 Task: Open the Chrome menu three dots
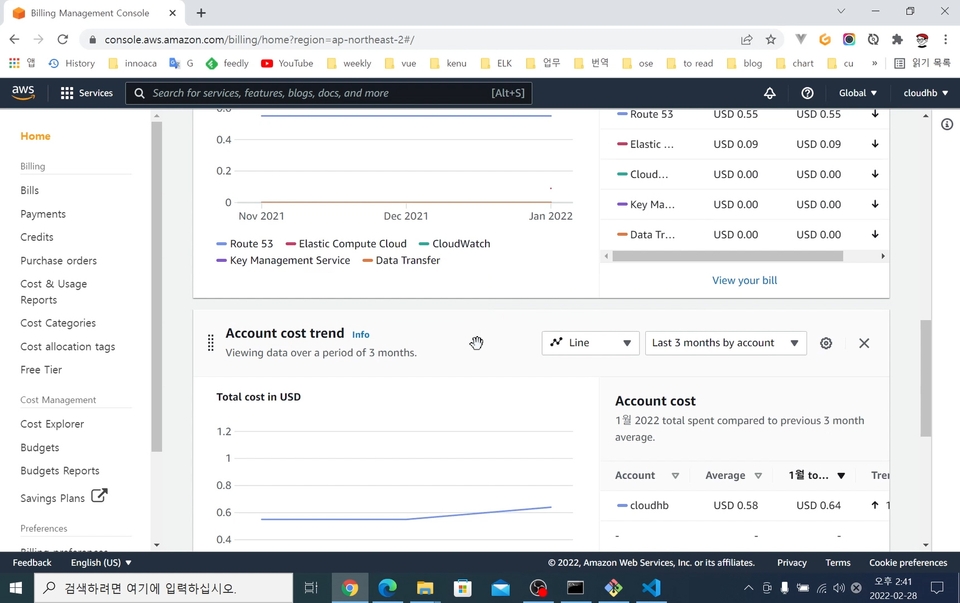(945, 39)
